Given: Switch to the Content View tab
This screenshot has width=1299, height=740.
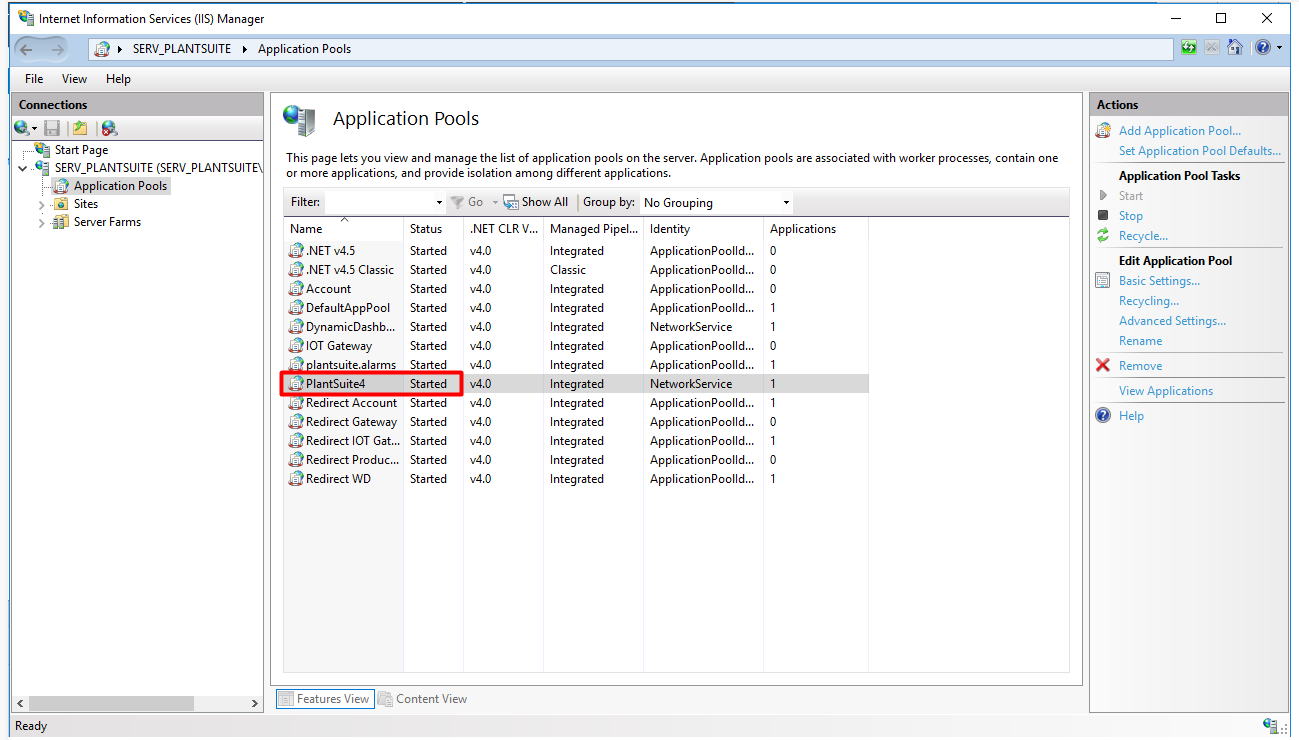Looking at the screenshot, I should click(422, 699).
